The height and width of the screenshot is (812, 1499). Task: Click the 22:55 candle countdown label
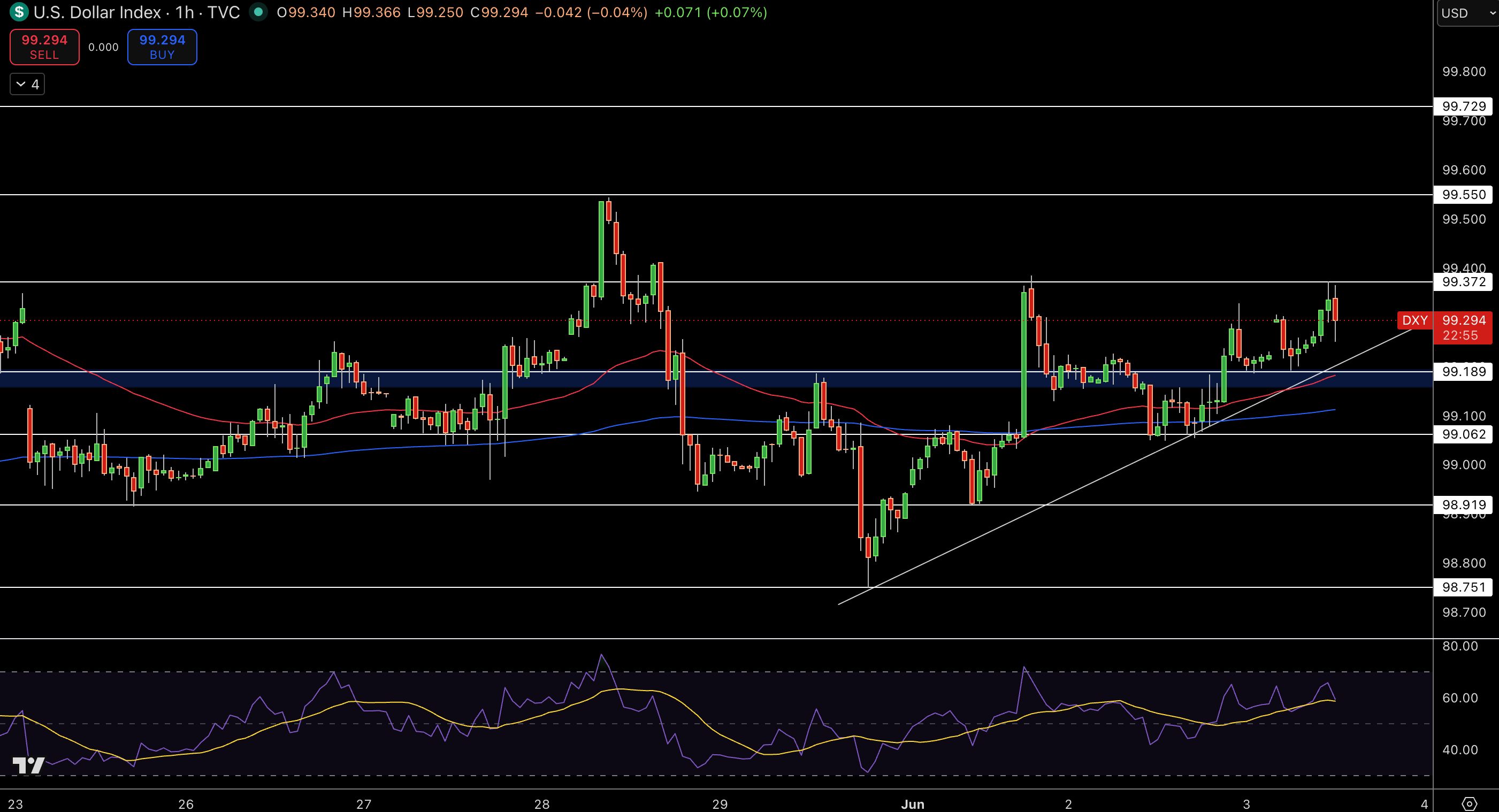[1460, 335]
